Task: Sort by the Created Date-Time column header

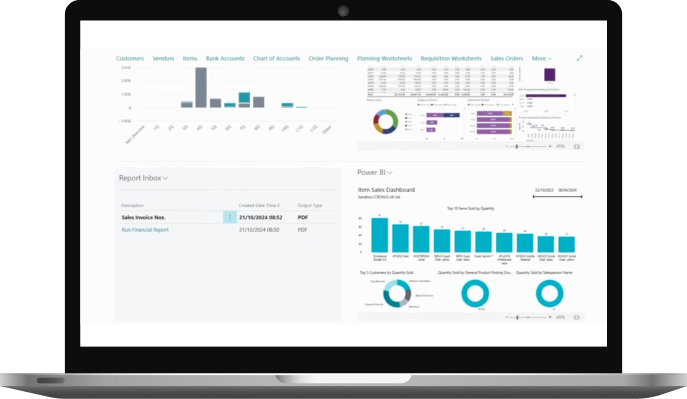Action: (259, 205)
